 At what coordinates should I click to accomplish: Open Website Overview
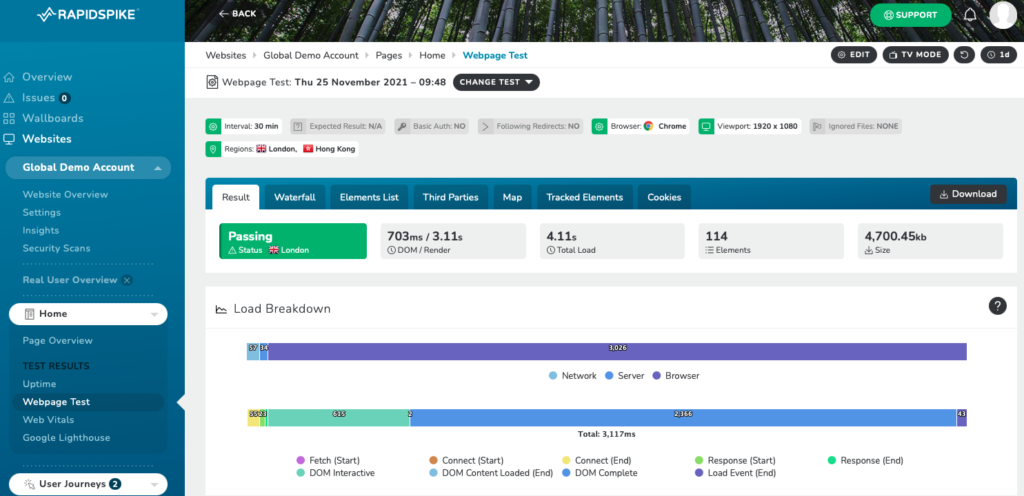click(65, 194)
